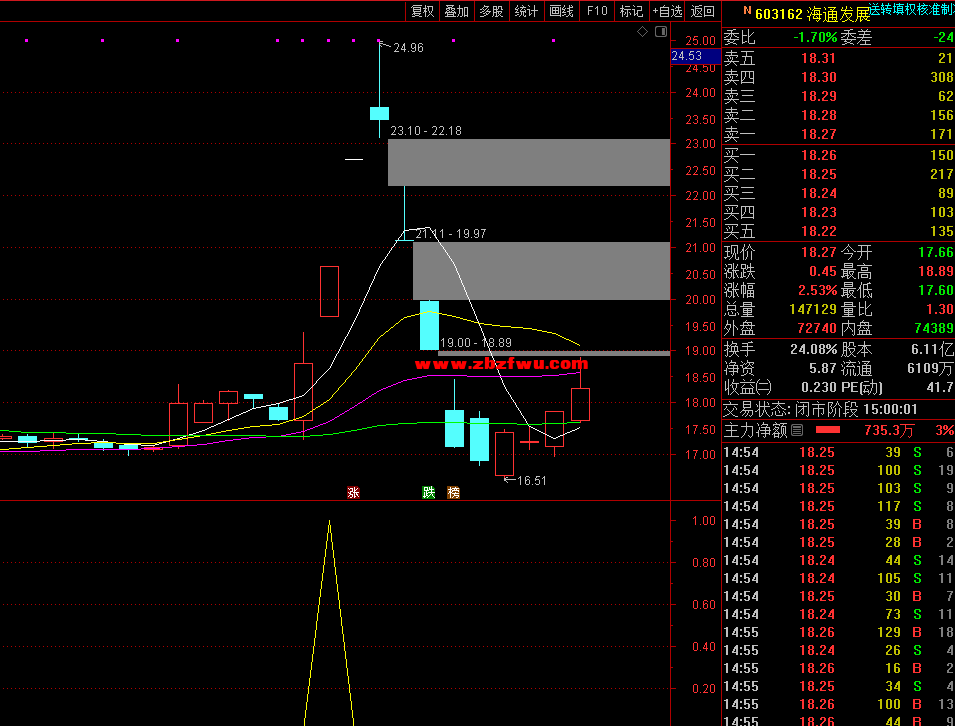955x726 pixels.
Task: Click the orange N badge beside the stock code
Action: click(x=747, y=10)
